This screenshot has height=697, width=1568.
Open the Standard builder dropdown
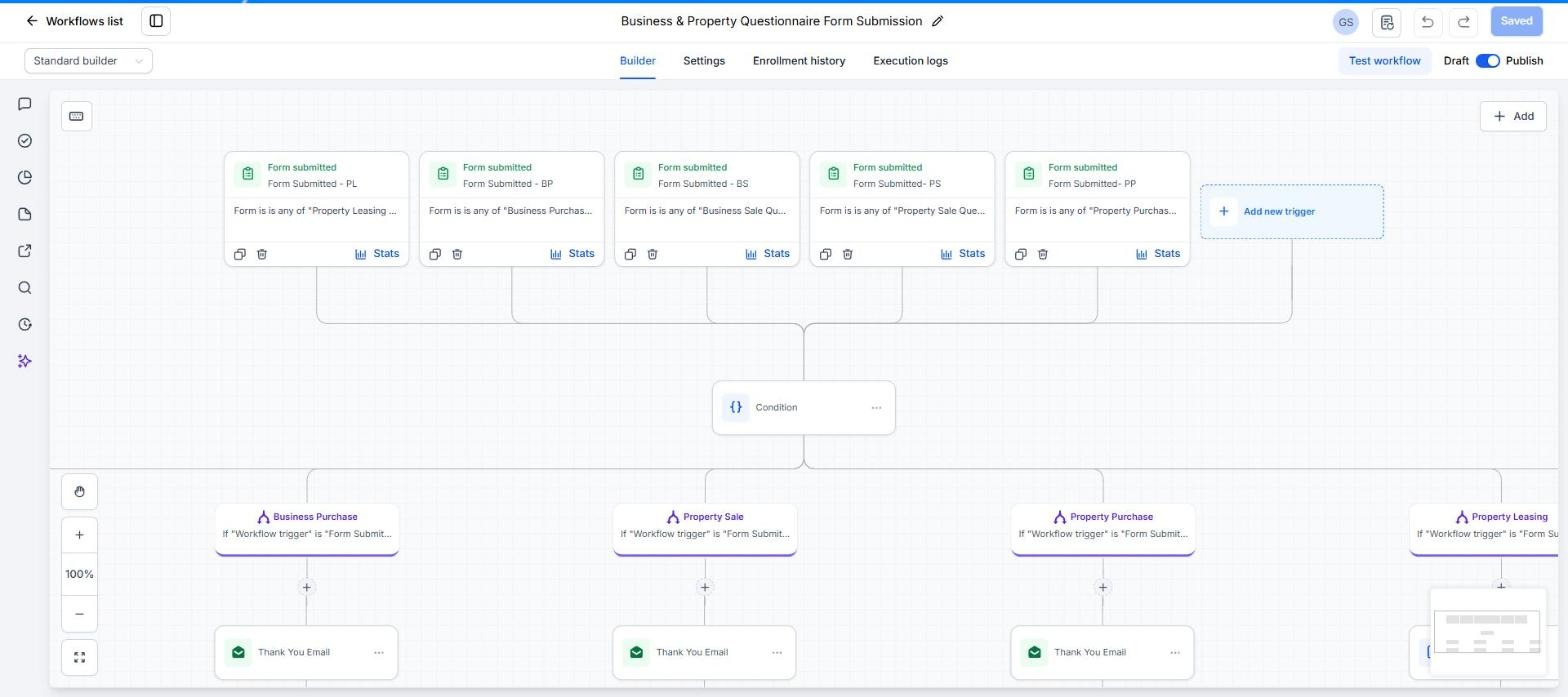88,61
